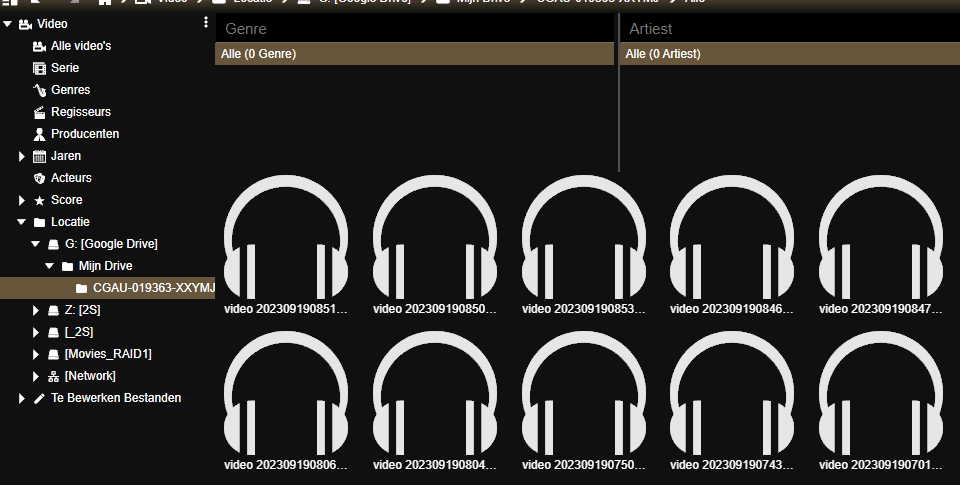The image size is (960, 485).
Task: Click the Score star icon
Action: point(39,200)
